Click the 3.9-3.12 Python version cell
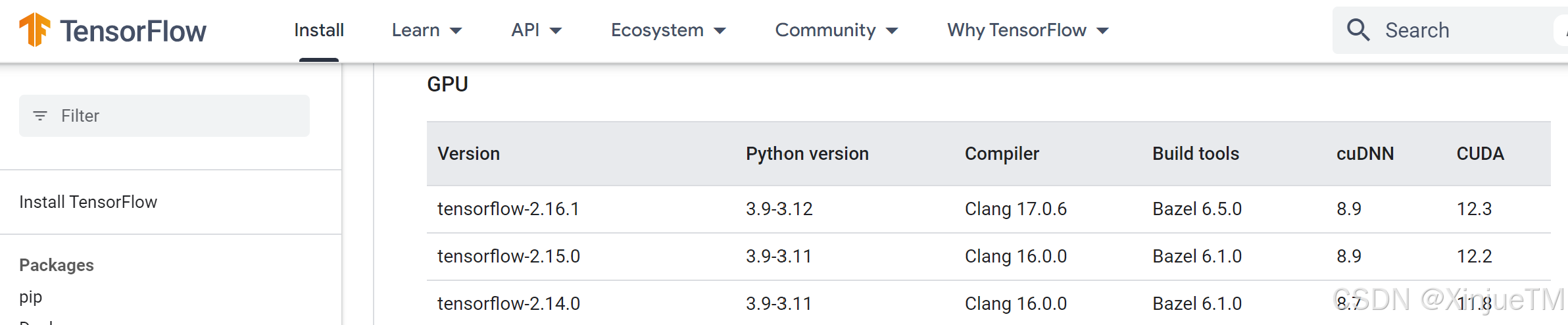The height and width of the screenshot is (325, 1568). [x=779, y=209]
